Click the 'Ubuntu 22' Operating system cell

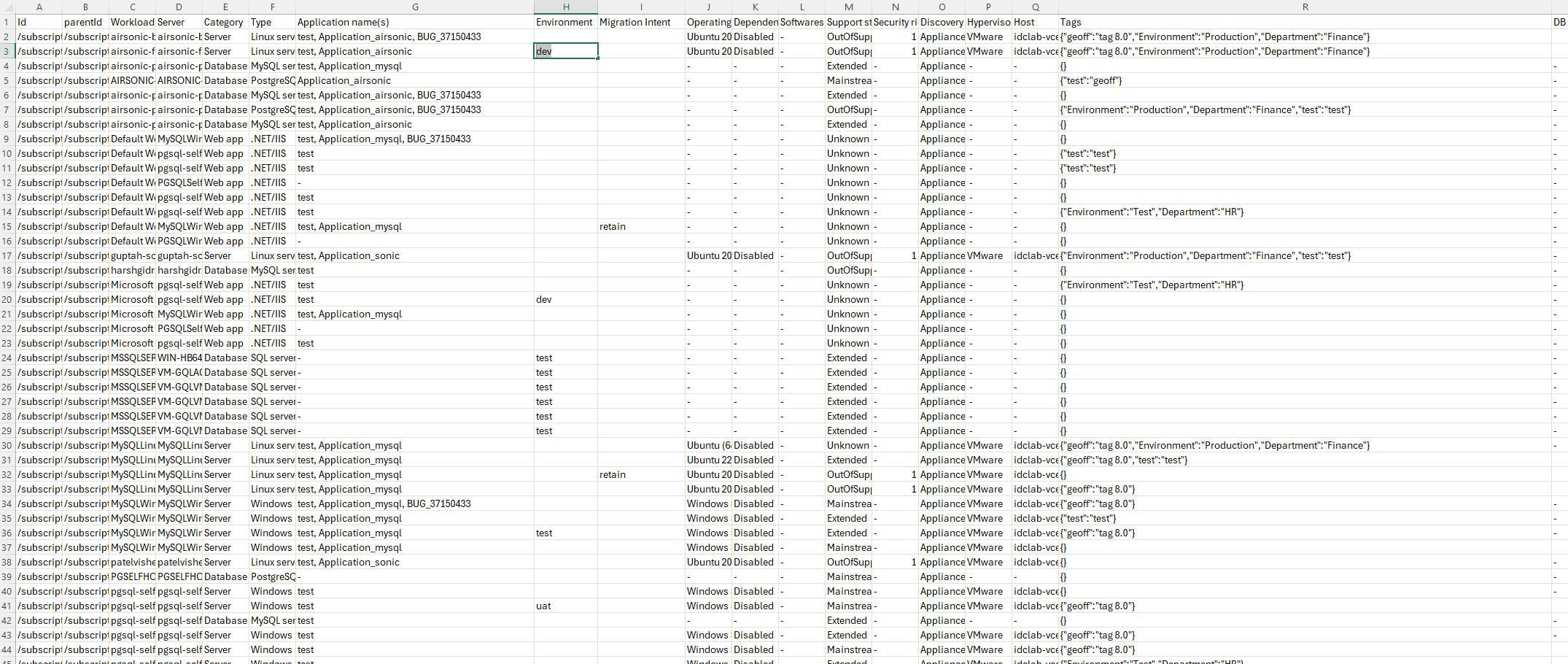[x=709, y=460]
